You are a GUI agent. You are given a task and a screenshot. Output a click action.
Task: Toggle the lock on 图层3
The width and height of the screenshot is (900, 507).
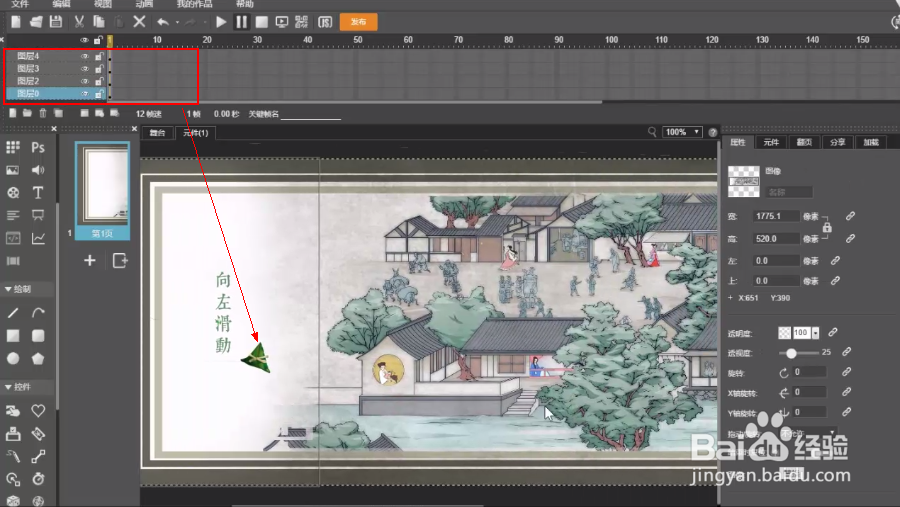tap(99, 69)
